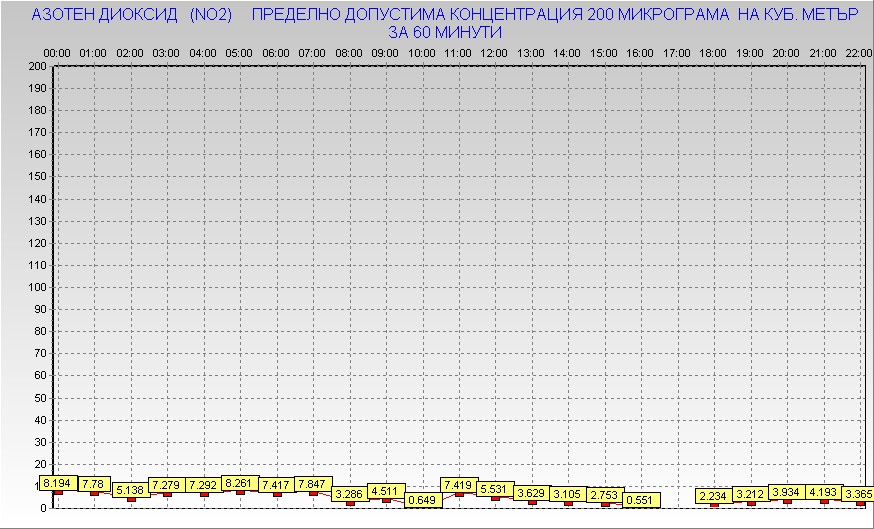Select the 3.629 value label
Image resolution: width=874 pixels, height=529 pixels.
(532, 493)
